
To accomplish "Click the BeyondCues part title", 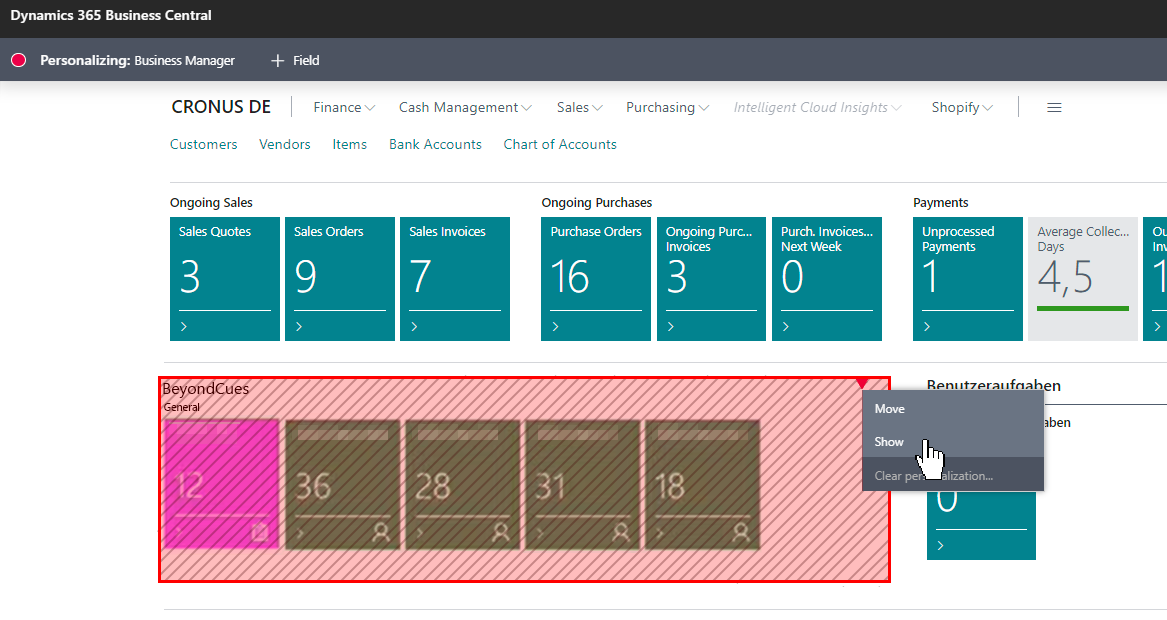I will [x=205, y=389].
